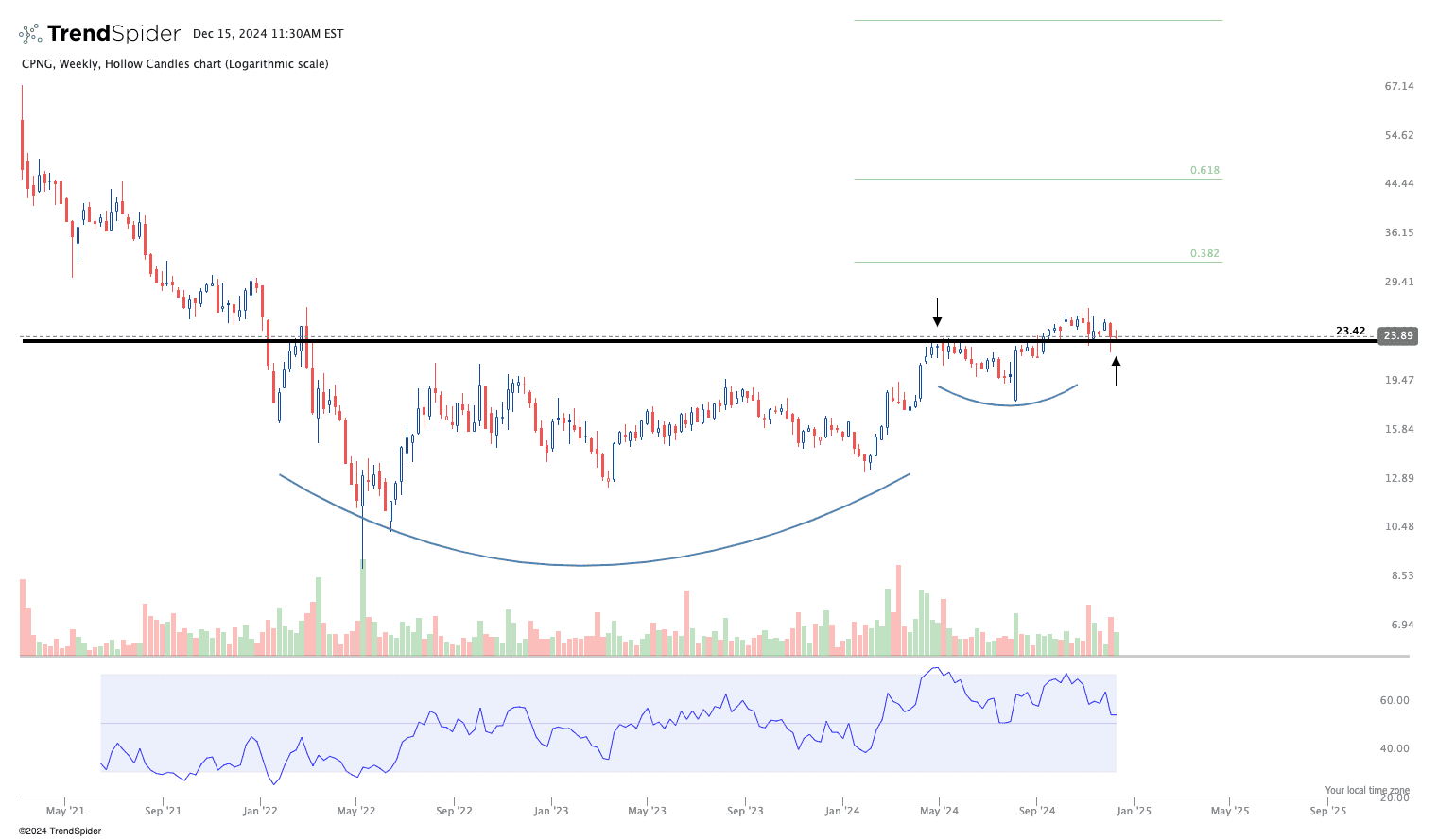Click the 23.89 current price tag
The width and height of the screenshot is (1438, 840).
[x=1397, y=335]
